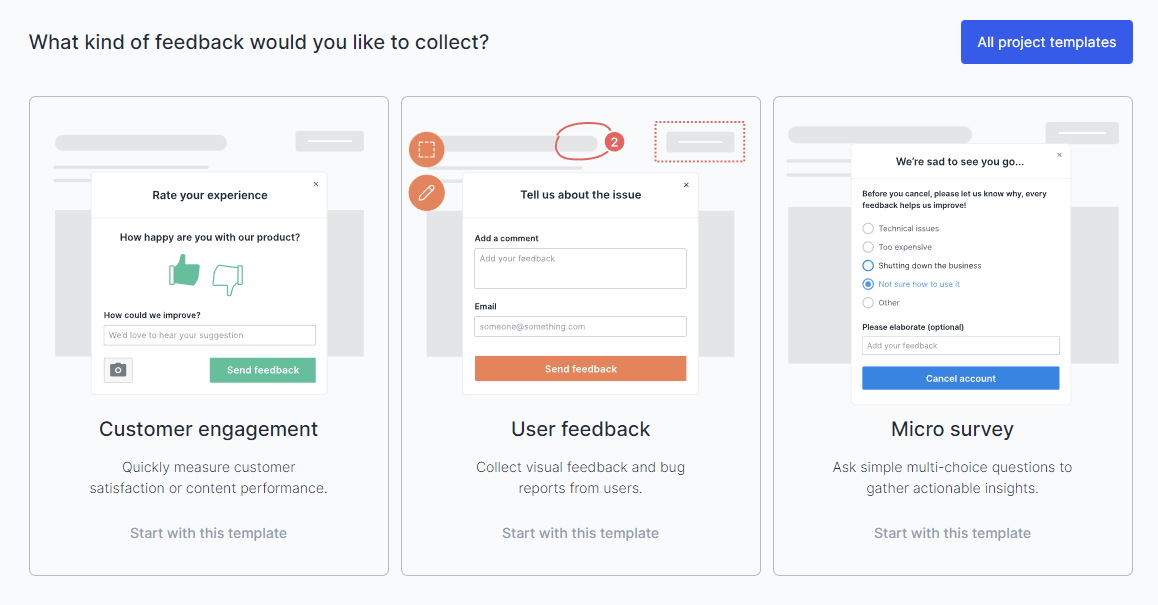Click the camera capture icon in Customer engagement
Image resolution: width=1158 pixels, height=605 pixels.
click(117, 369)
